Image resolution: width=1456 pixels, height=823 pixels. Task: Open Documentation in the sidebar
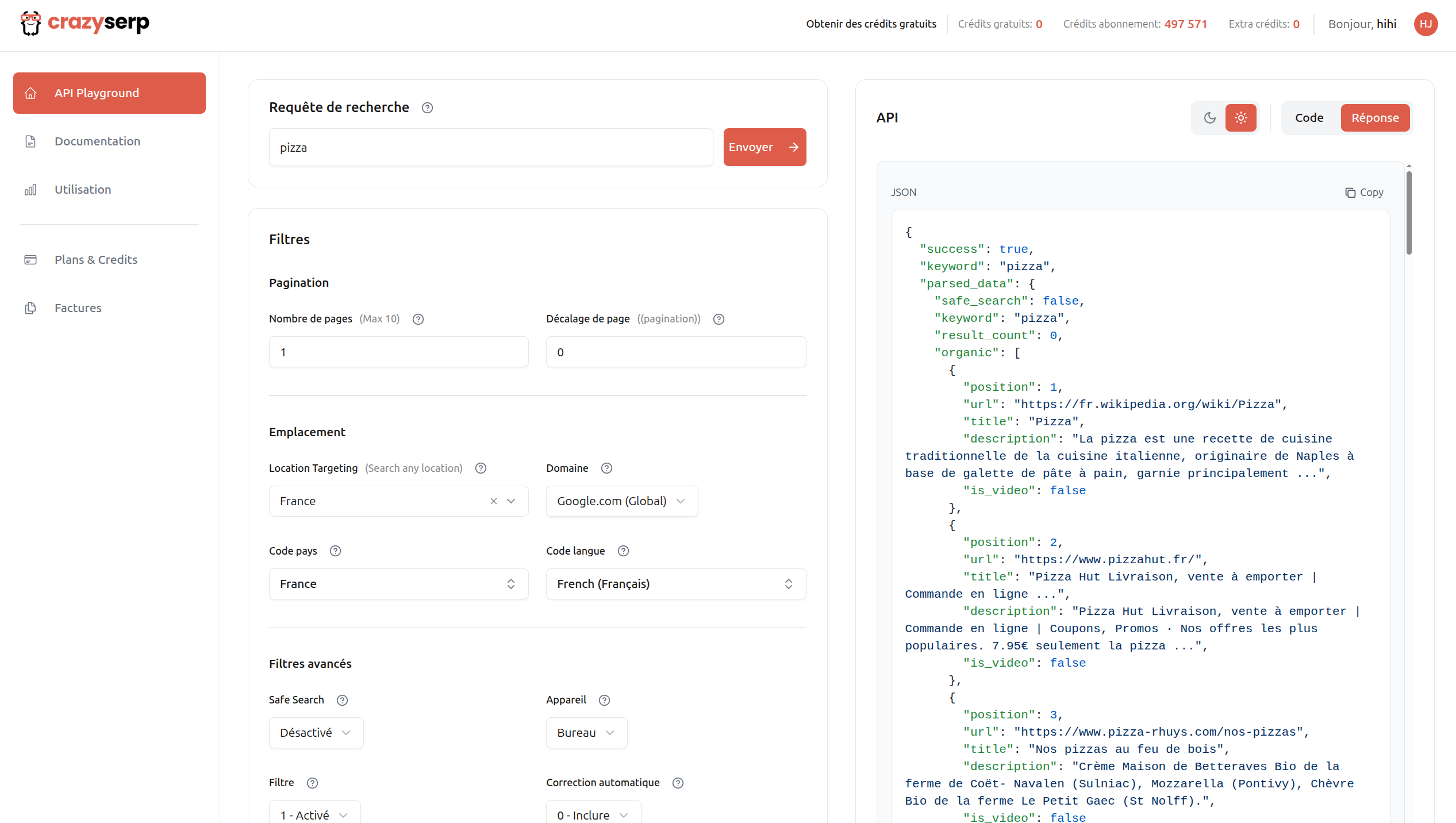97,141
